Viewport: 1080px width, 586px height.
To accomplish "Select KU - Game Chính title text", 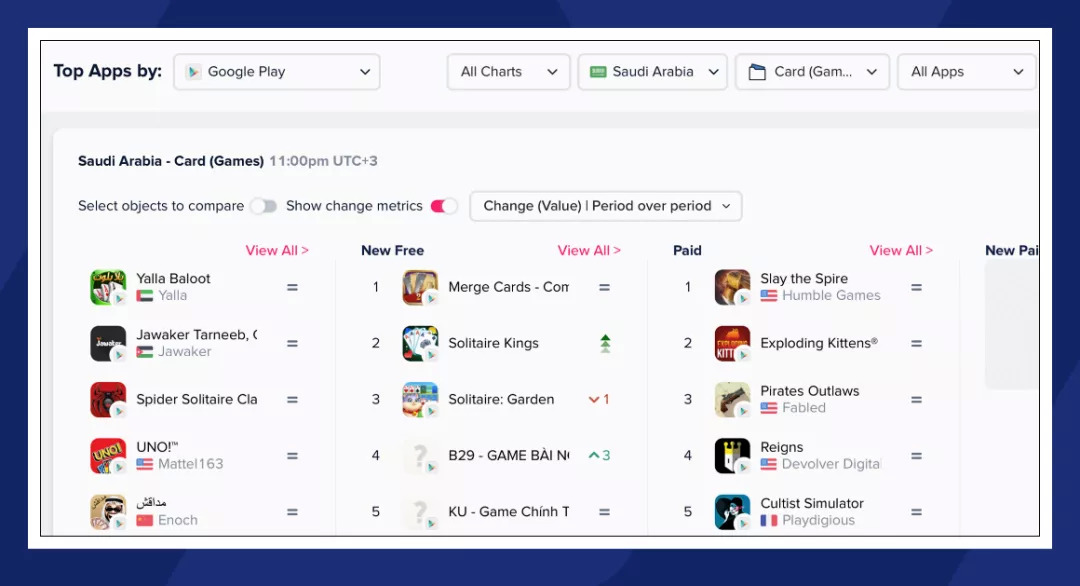I will [508, 512].
